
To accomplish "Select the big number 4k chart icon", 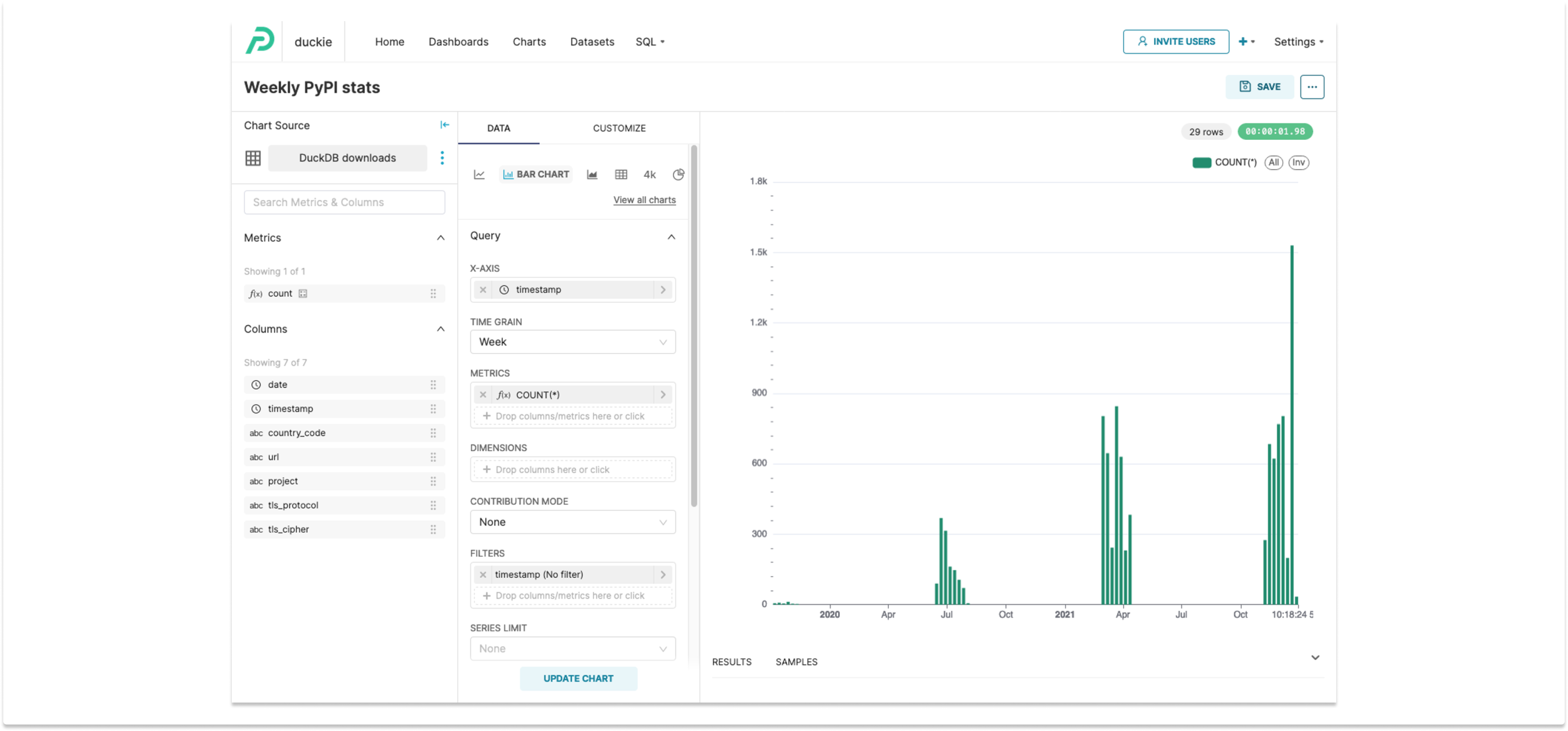I will (x=649, y=175).
